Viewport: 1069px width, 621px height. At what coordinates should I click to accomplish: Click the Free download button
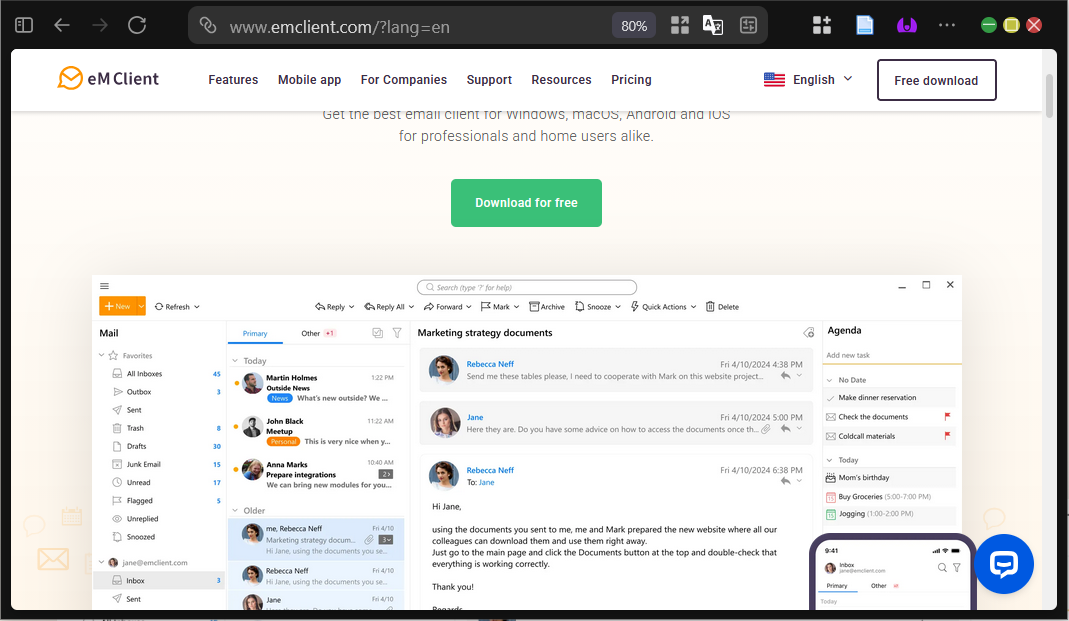pyautogui.click(x=936, y=80)
